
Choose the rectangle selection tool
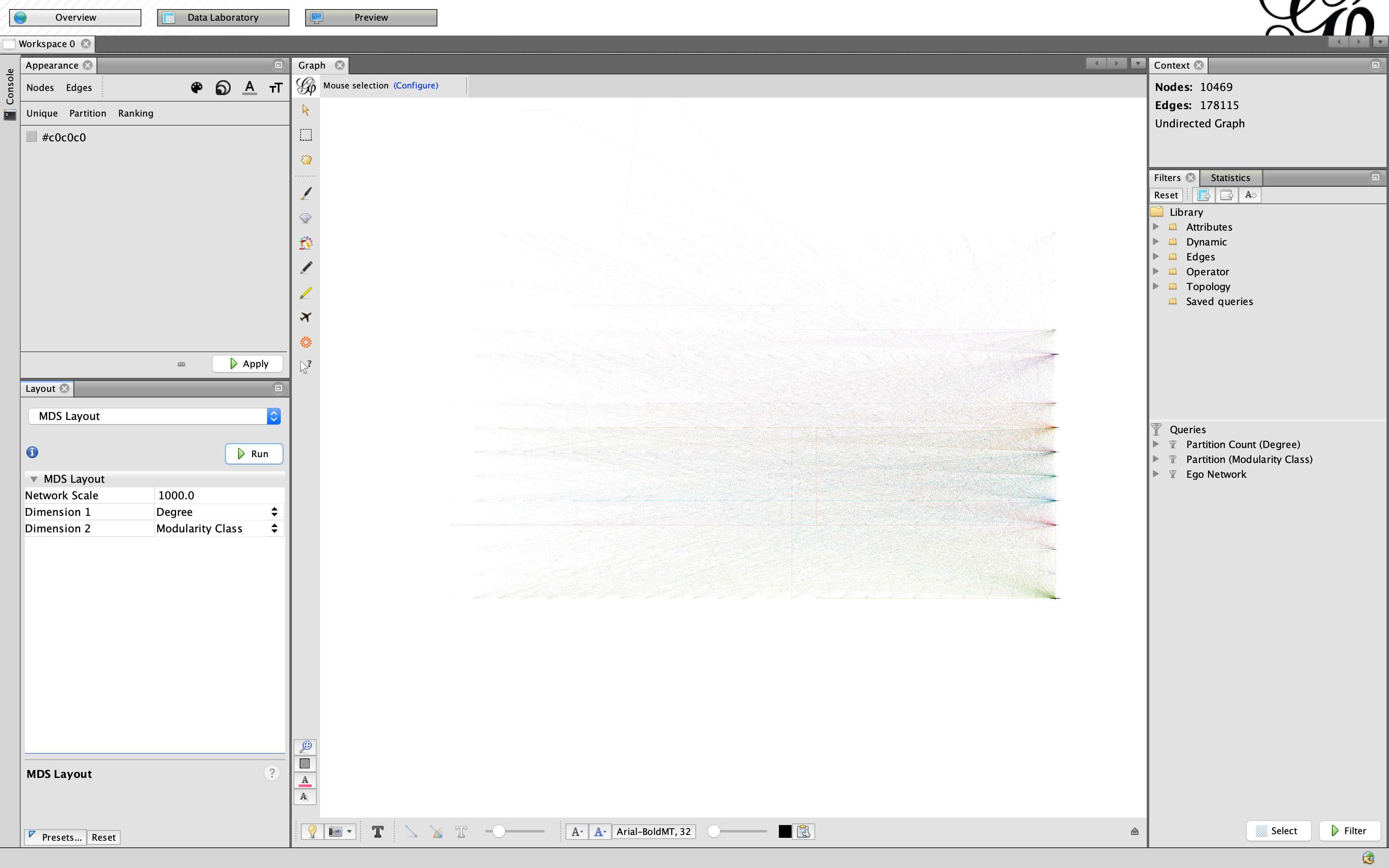tap(306, 134)
